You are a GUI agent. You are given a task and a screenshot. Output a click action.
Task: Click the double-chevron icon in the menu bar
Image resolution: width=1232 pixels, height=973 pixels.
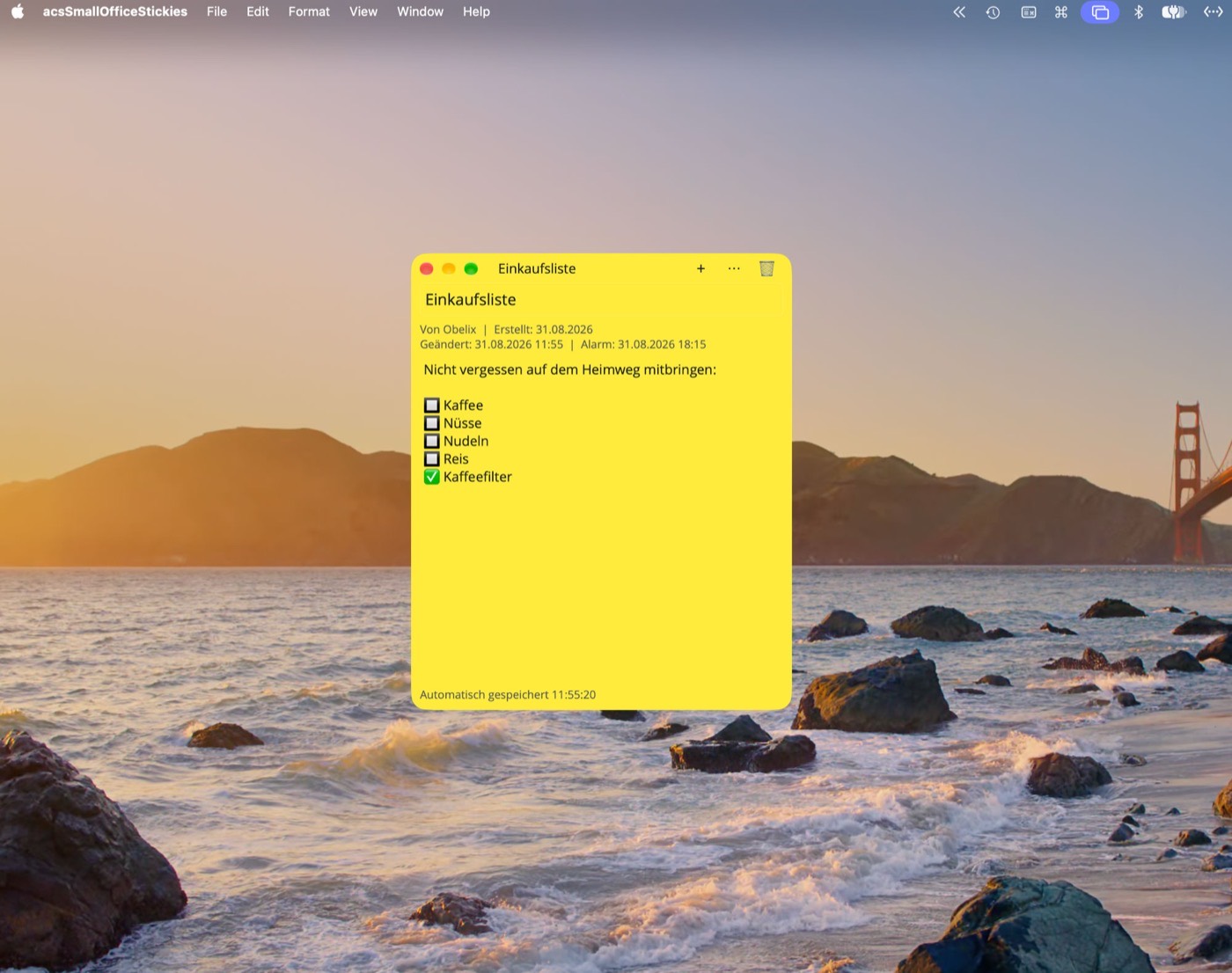959,12
